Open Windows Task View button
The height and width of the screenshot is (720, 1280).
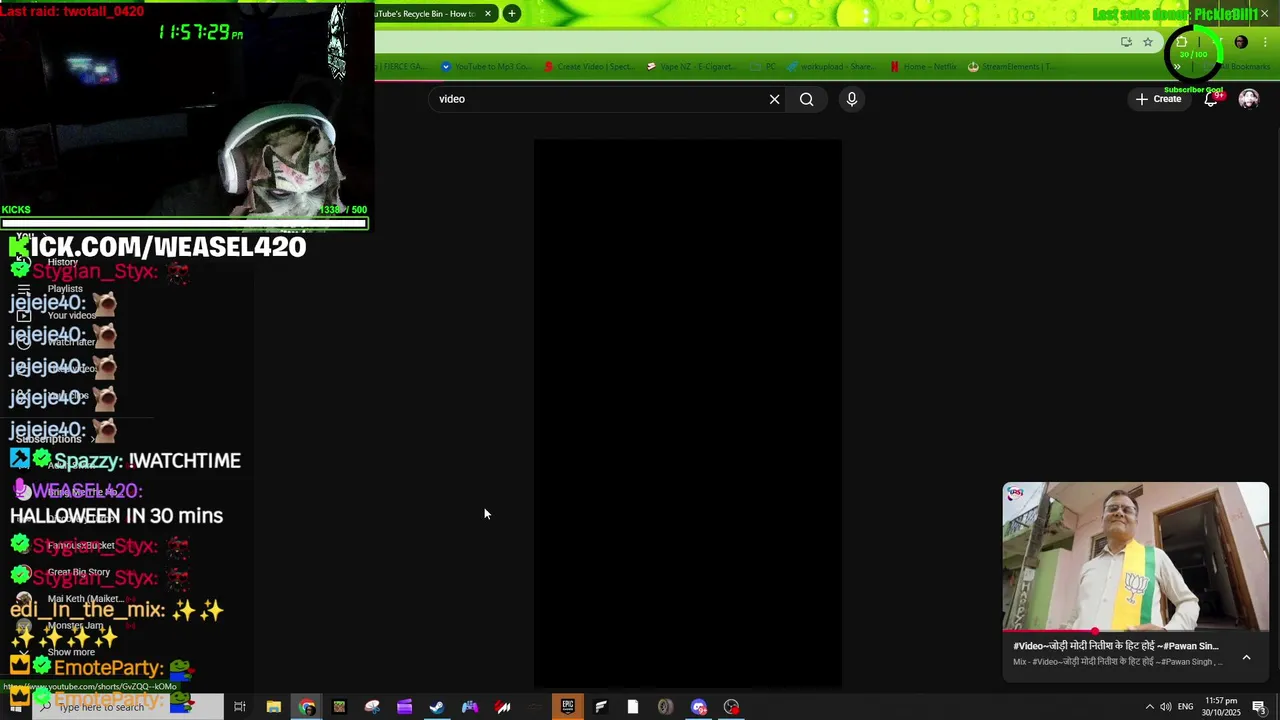240,707
